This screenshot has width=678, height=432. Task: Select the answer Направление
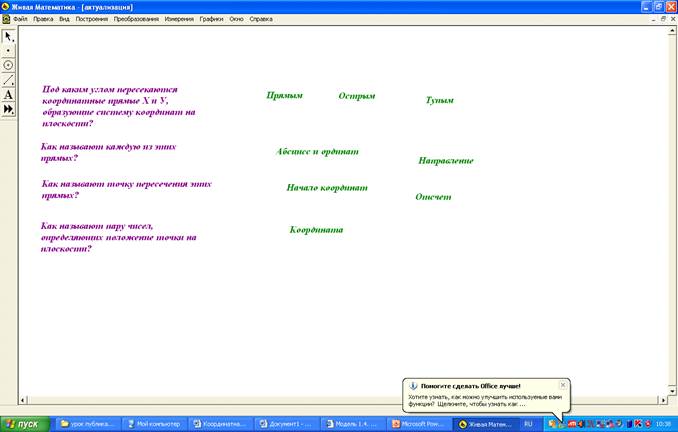click(x=446, y=160)
